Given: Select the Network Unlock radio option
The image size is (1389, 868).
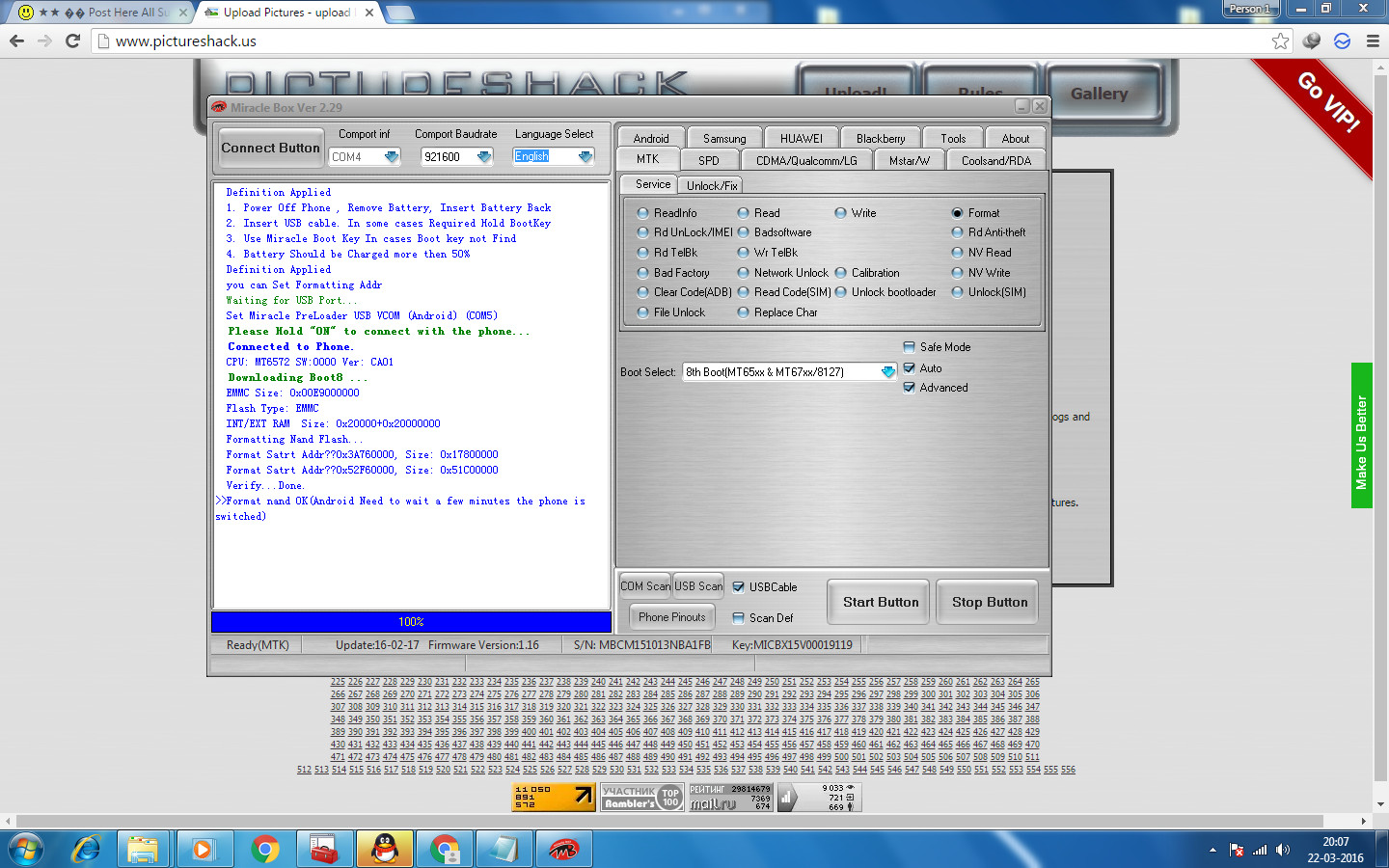Looking at the screenshot, I should pyautogui.click(x=782, y=273).
